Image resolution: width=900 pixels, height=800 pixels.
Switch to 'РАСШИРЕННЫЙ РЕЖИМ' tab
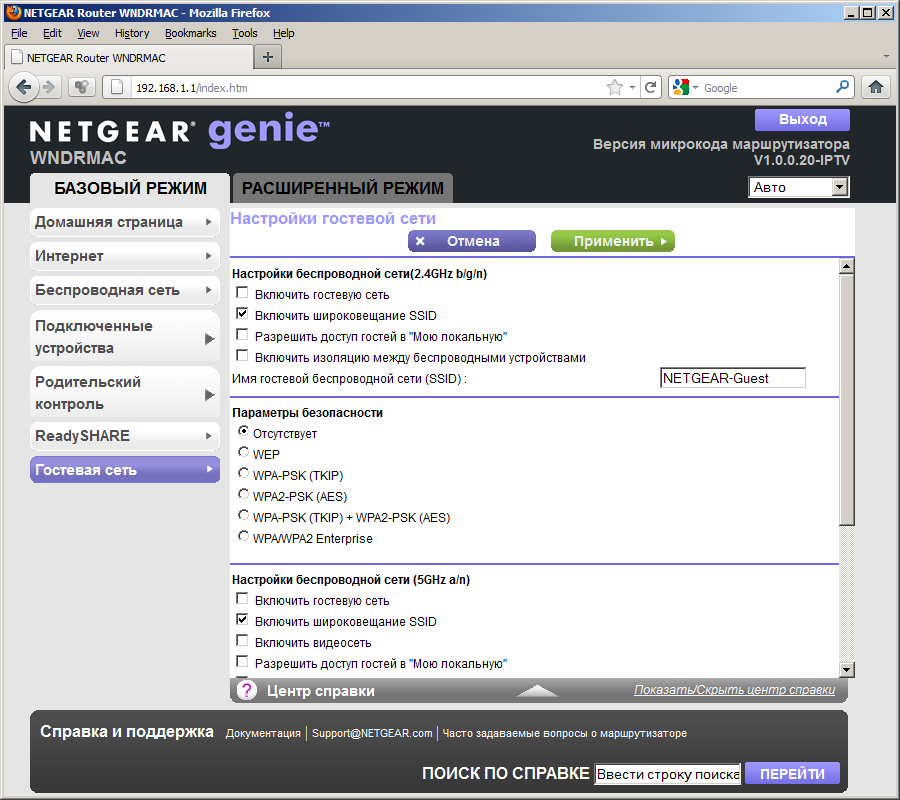[343, 188]
